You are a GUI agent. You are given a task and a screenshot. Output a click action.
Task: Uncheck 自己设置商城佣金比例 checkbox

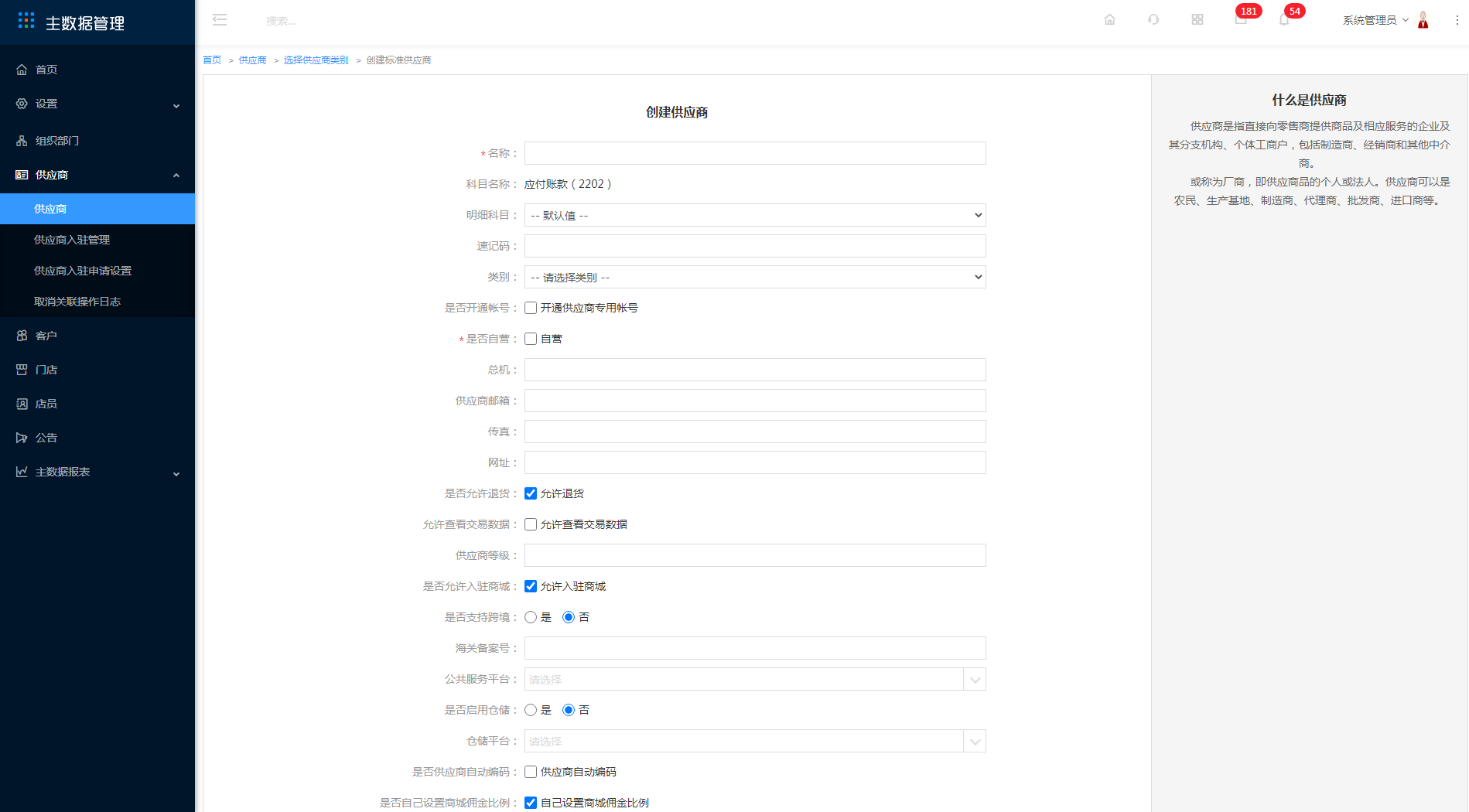(x=531, y=803)
